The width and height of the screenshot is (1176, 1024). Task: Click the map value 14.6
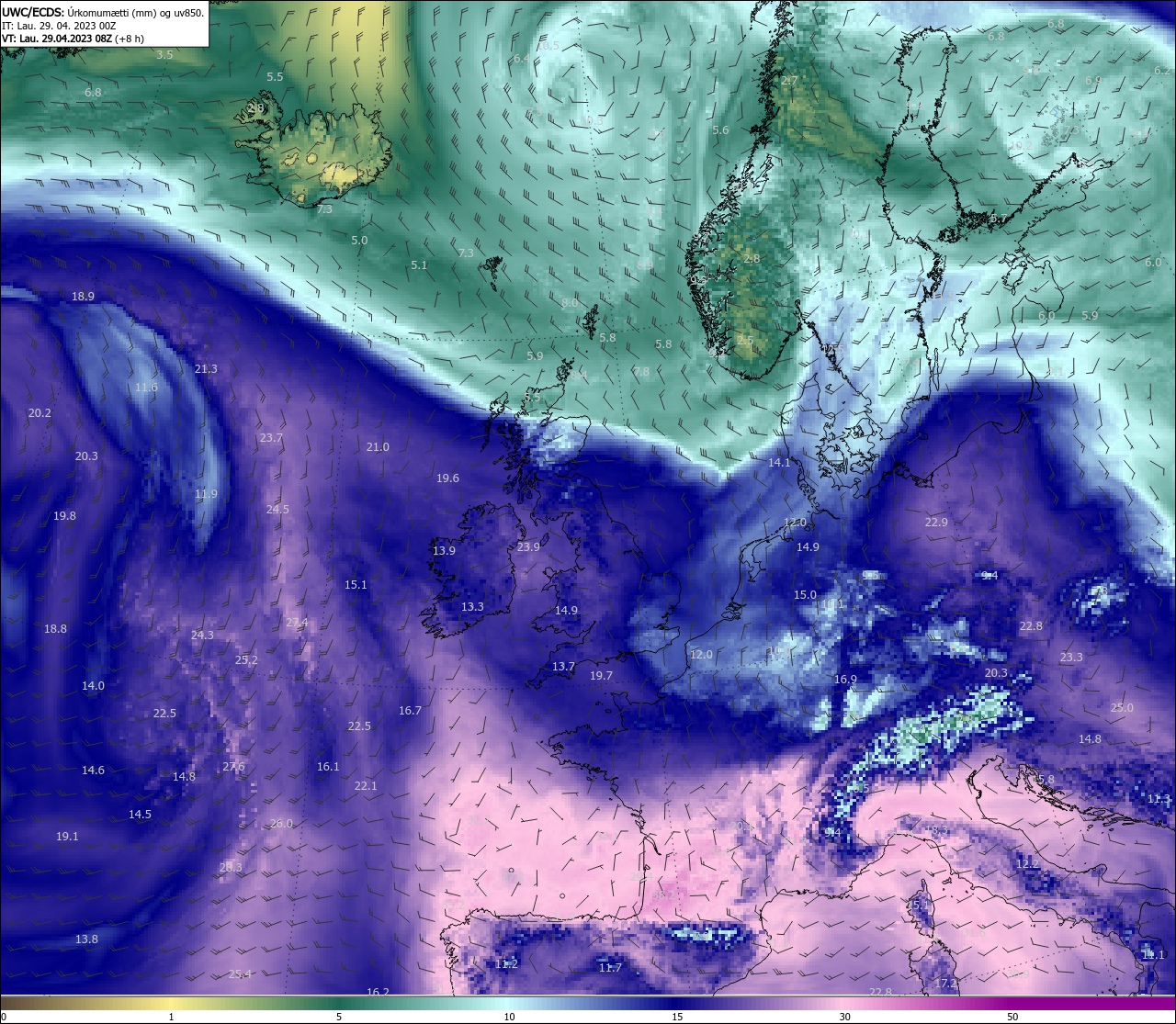[x=93, y=771]
